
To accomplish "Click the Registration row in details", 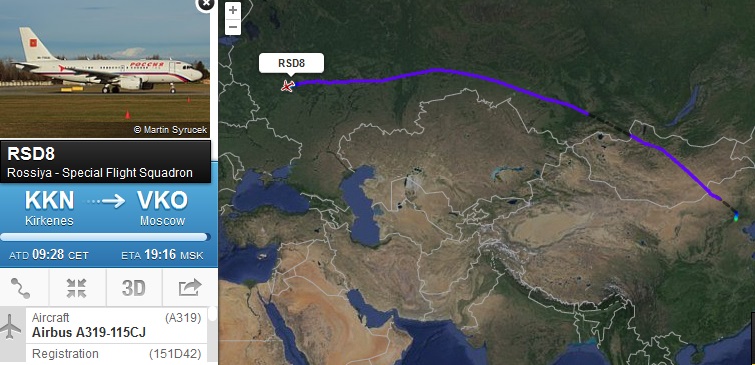I will (117, 354).
